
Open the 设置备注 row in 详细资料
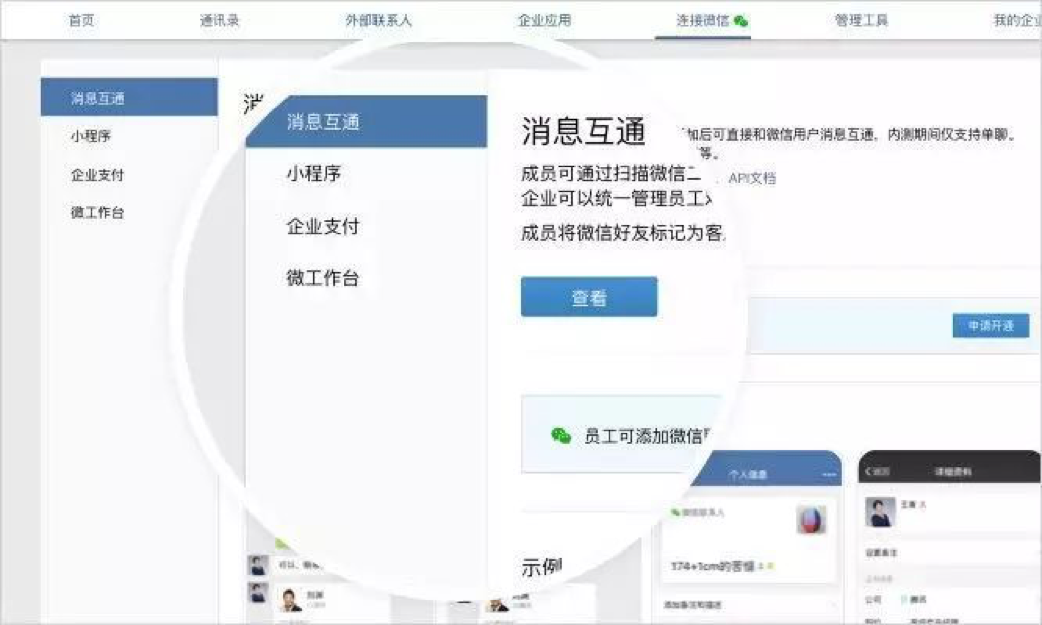point(884,551)
